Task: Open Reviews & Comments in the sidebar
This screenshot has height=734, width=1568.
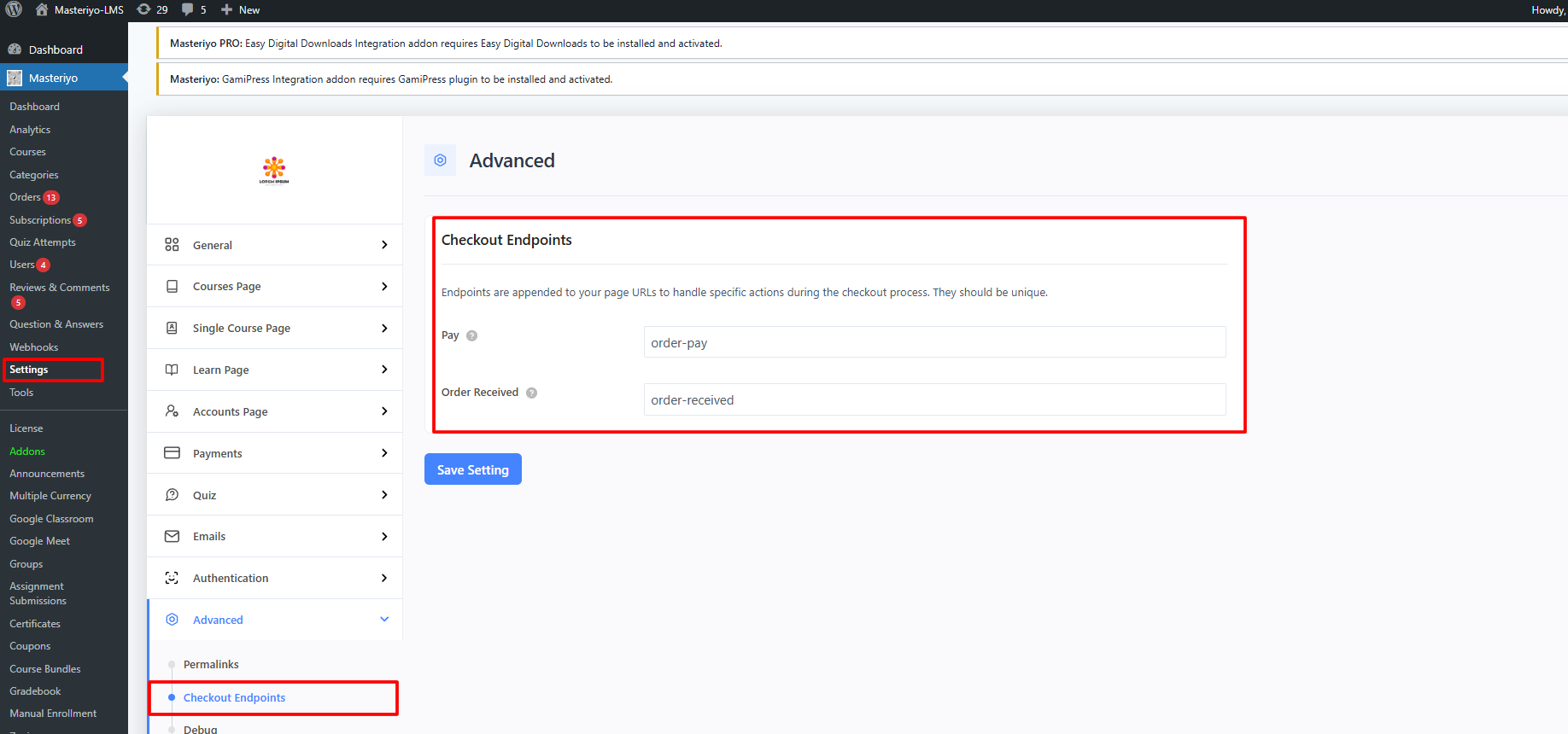Action: pyautogui.click(x=60, y=288)
